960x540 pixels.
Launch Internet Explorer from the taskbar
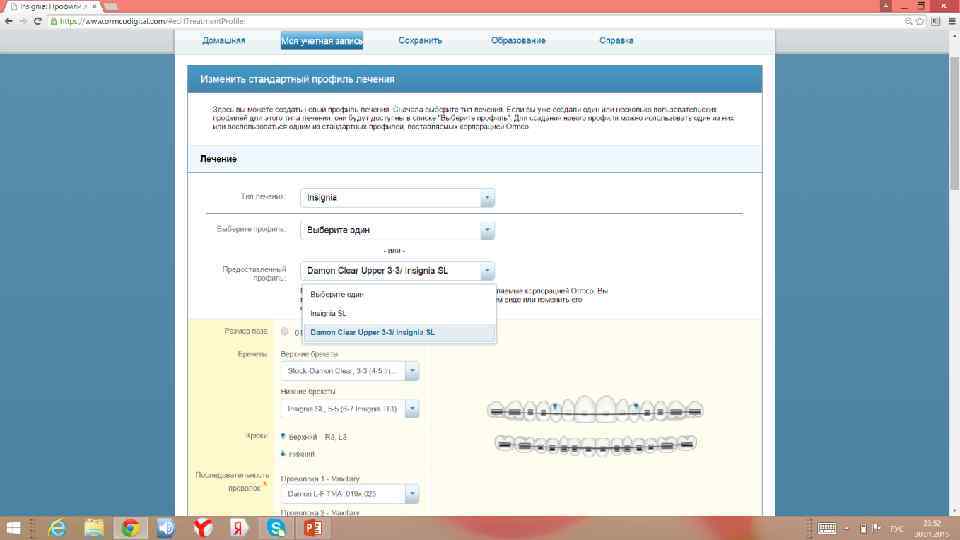[57, 528]
